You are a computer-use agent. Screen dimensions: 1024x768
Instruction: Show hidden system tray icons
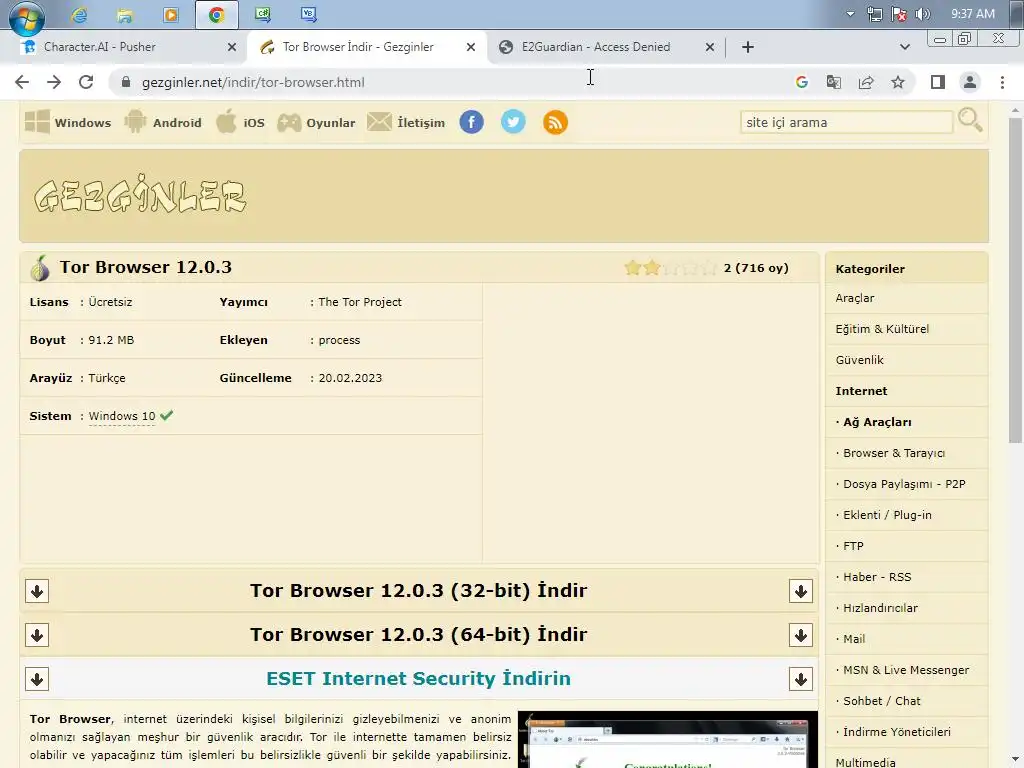(850, 14)
